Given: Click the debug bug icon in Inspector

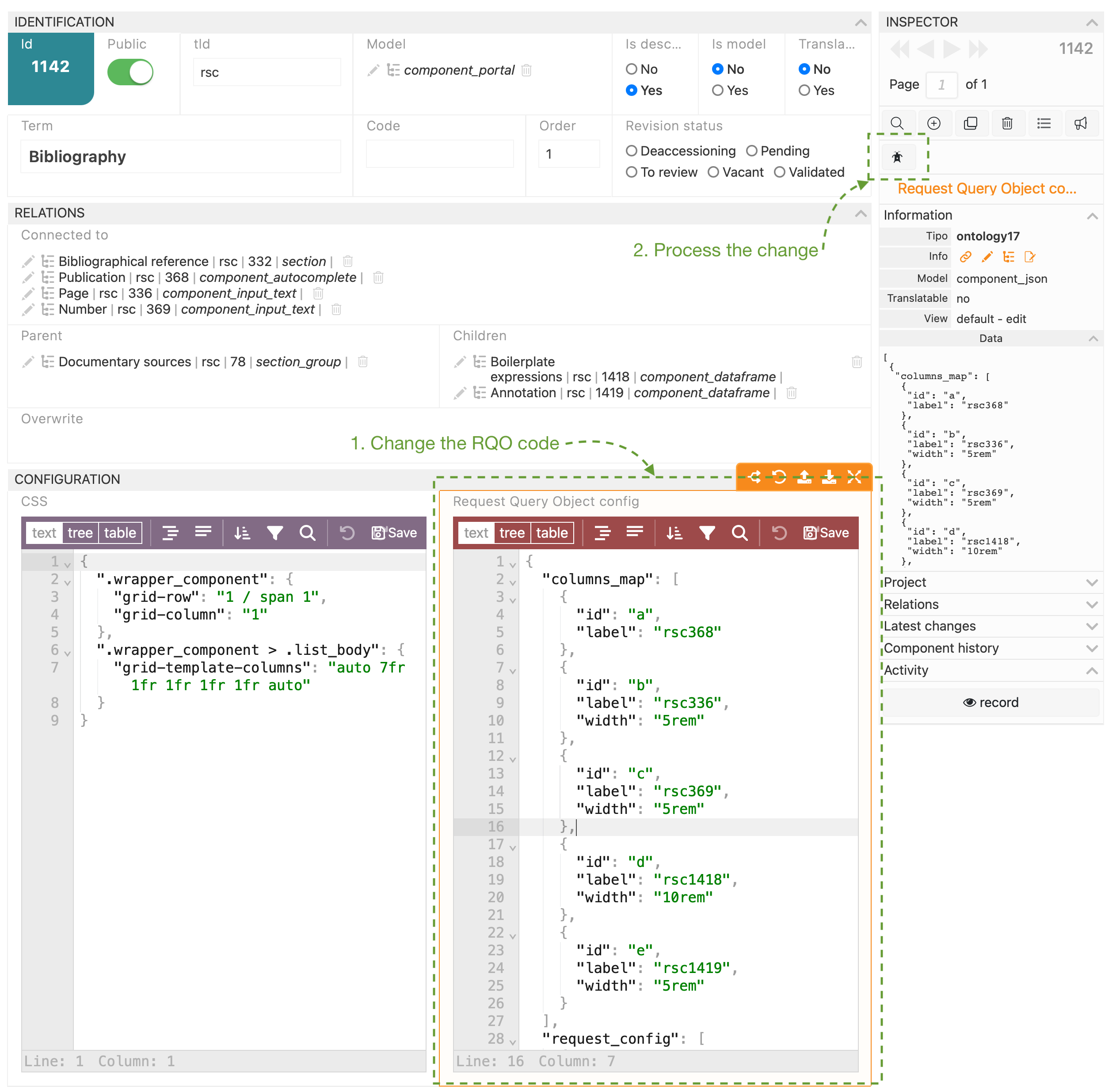Looking at the screenshot, I should pyautogui.click(x=897, y=157).
